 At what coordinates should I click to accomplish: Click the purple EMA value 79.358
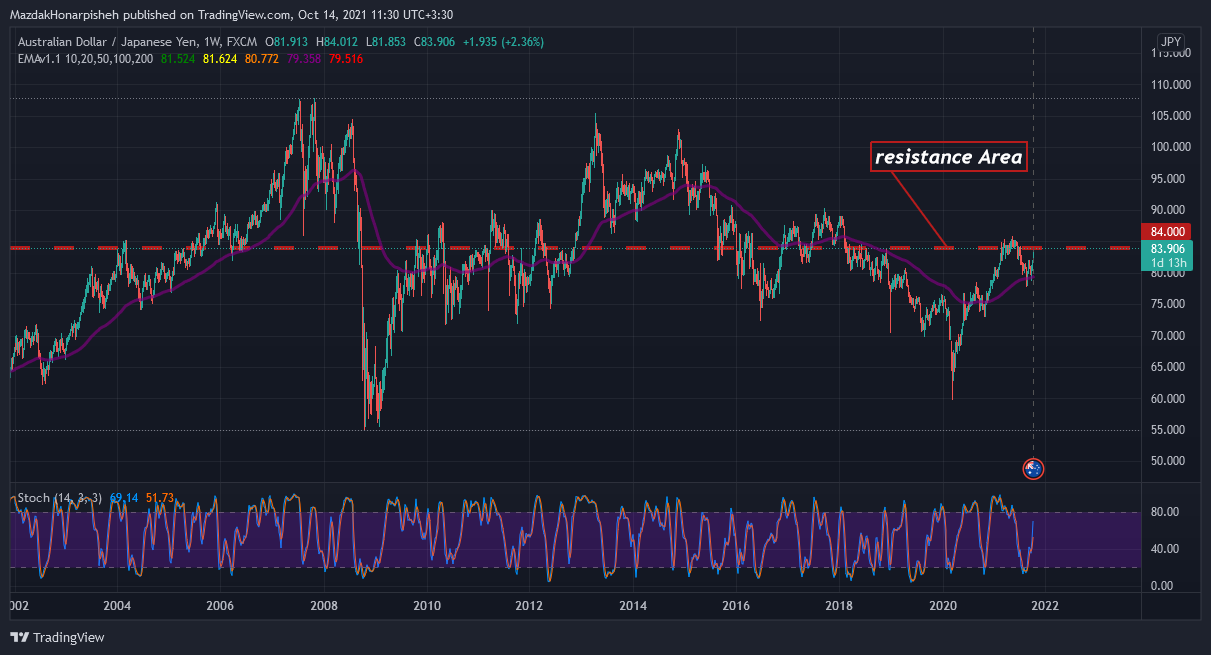click(304, 59)
